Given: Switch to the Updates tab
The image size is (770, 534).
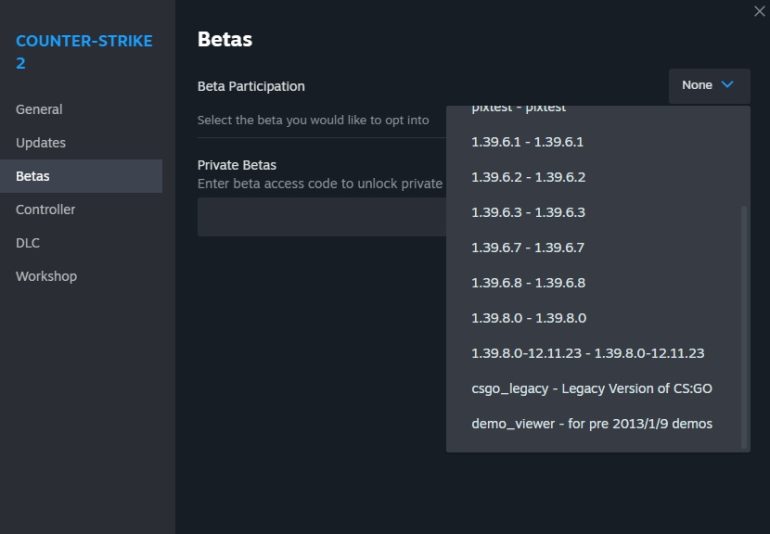Looking at the screenshot, I should tap(41, 143).
